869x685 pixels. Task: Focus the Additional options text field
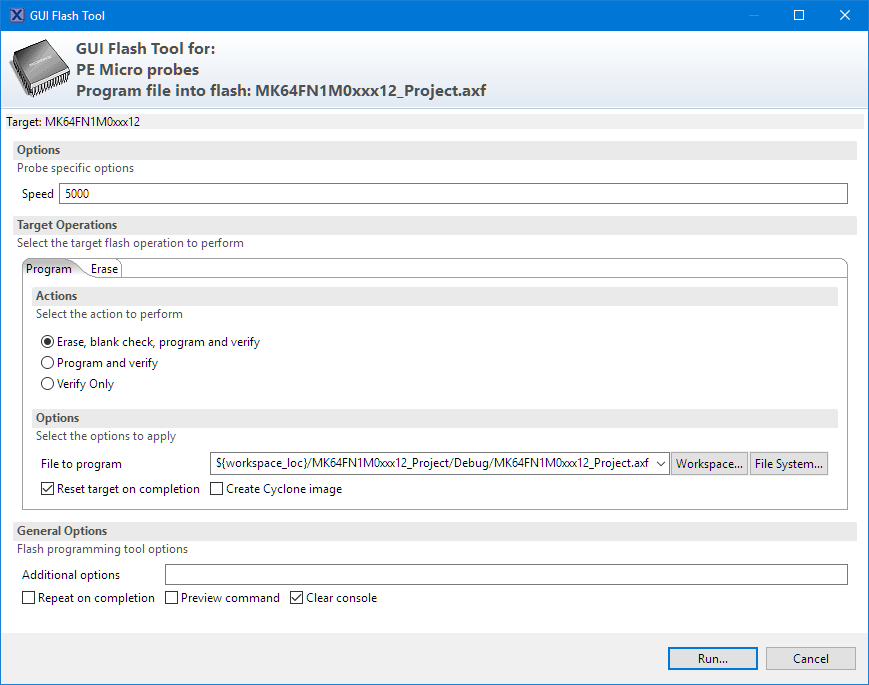tap(505, 575)
